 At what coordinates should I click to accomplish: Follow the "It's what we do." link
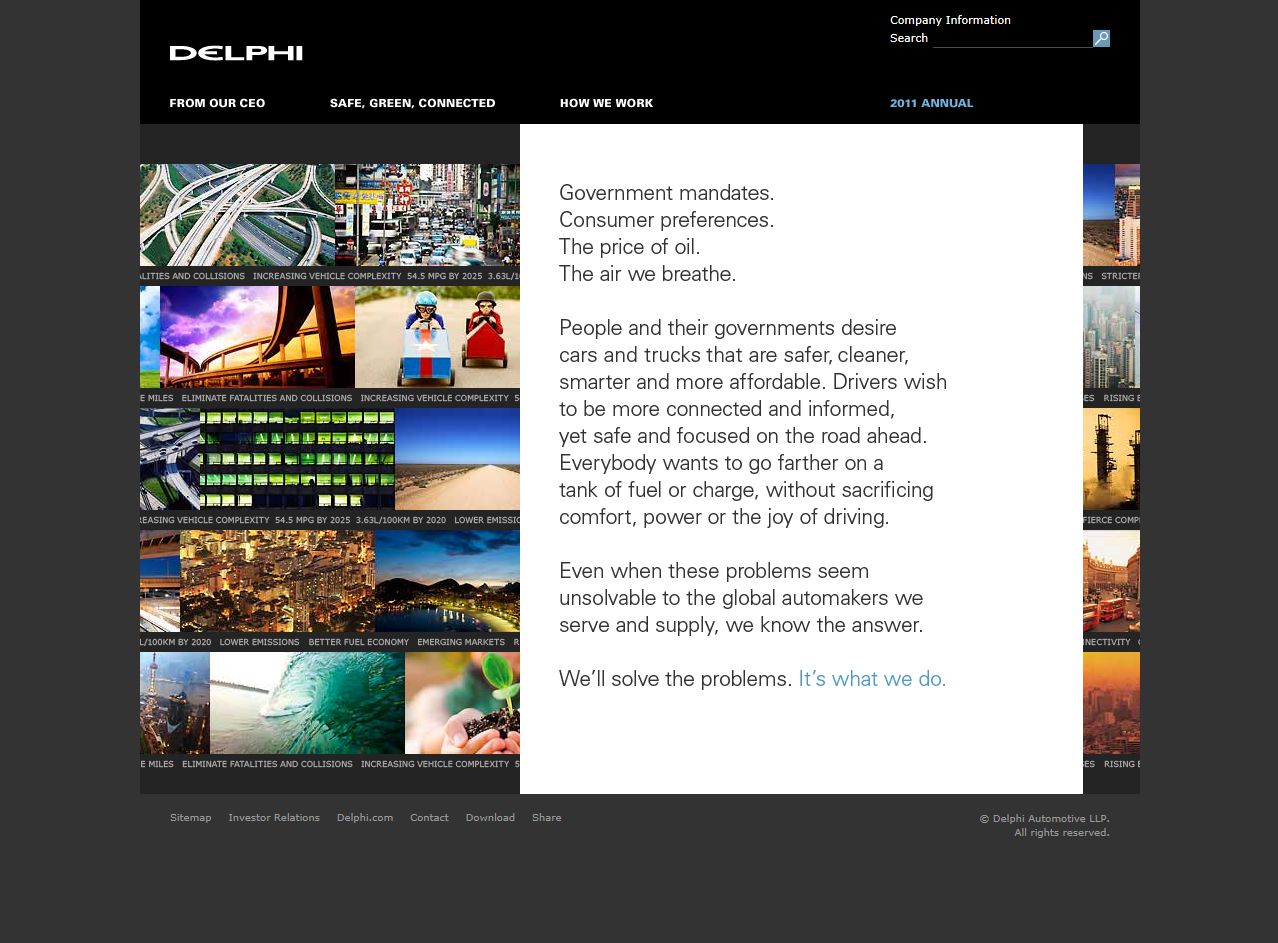[x=871, y=679]
